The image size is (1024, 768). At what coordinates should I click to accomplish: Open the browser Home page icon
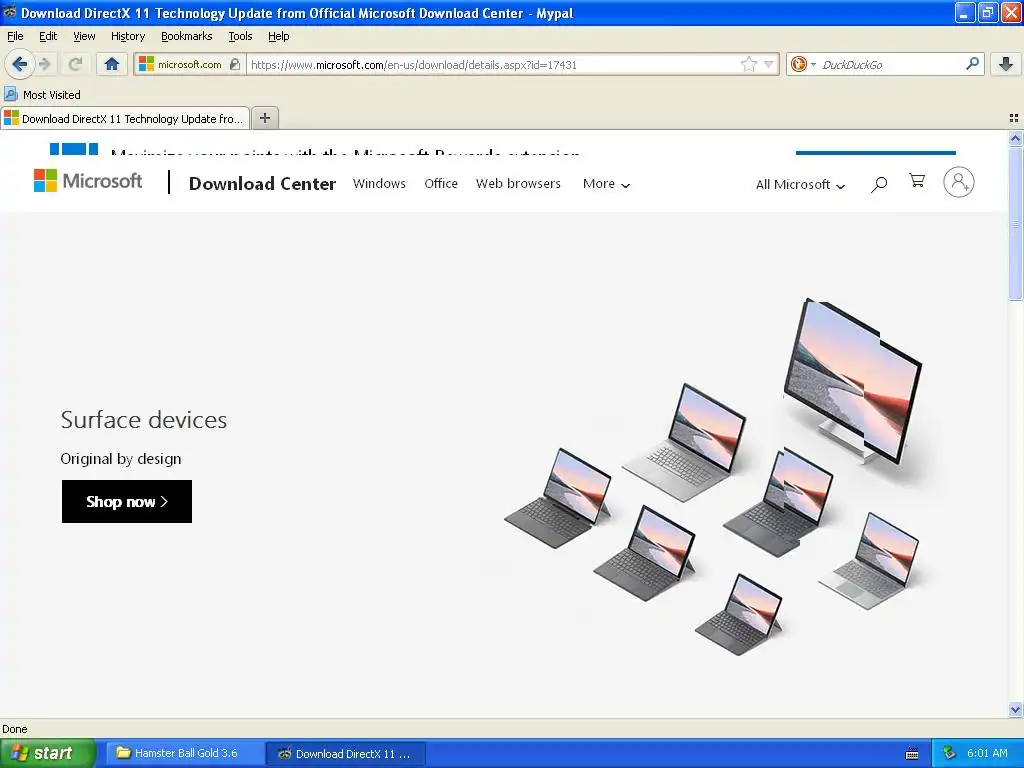112,64
